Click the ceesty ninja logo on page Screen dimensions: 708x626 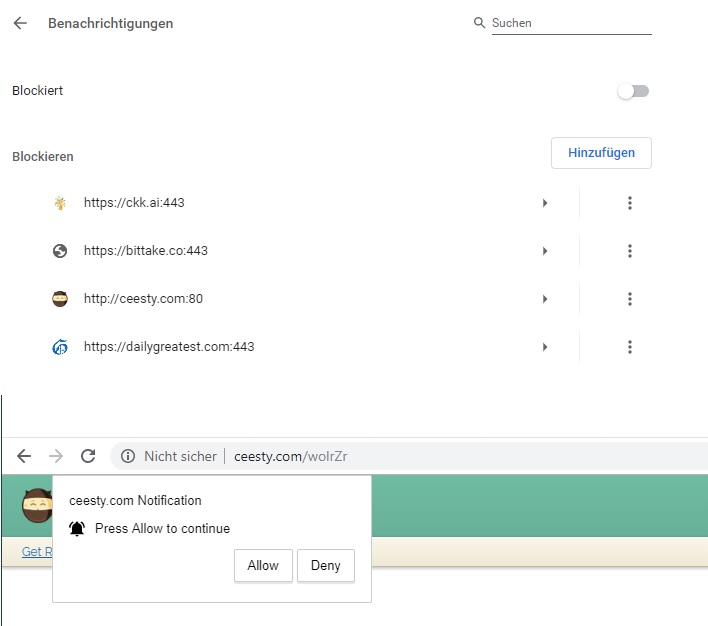coord(37,505)
